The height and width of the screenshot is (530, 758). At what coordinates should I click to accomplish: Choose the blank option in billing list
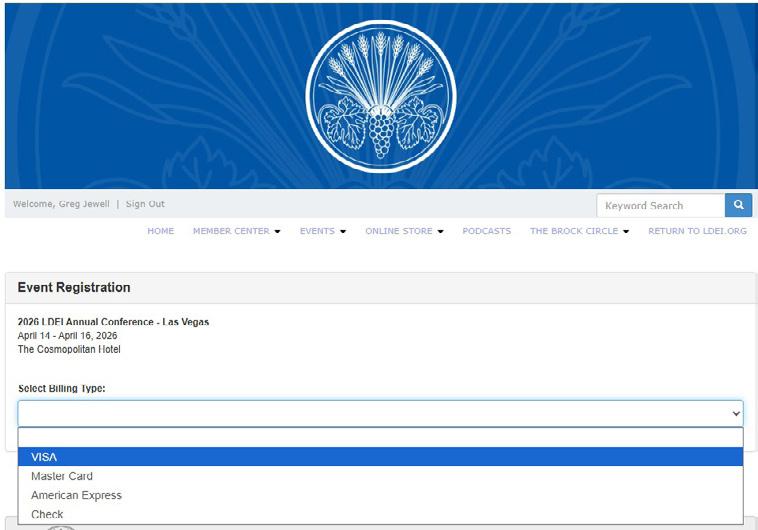click(x=380, y=438)
